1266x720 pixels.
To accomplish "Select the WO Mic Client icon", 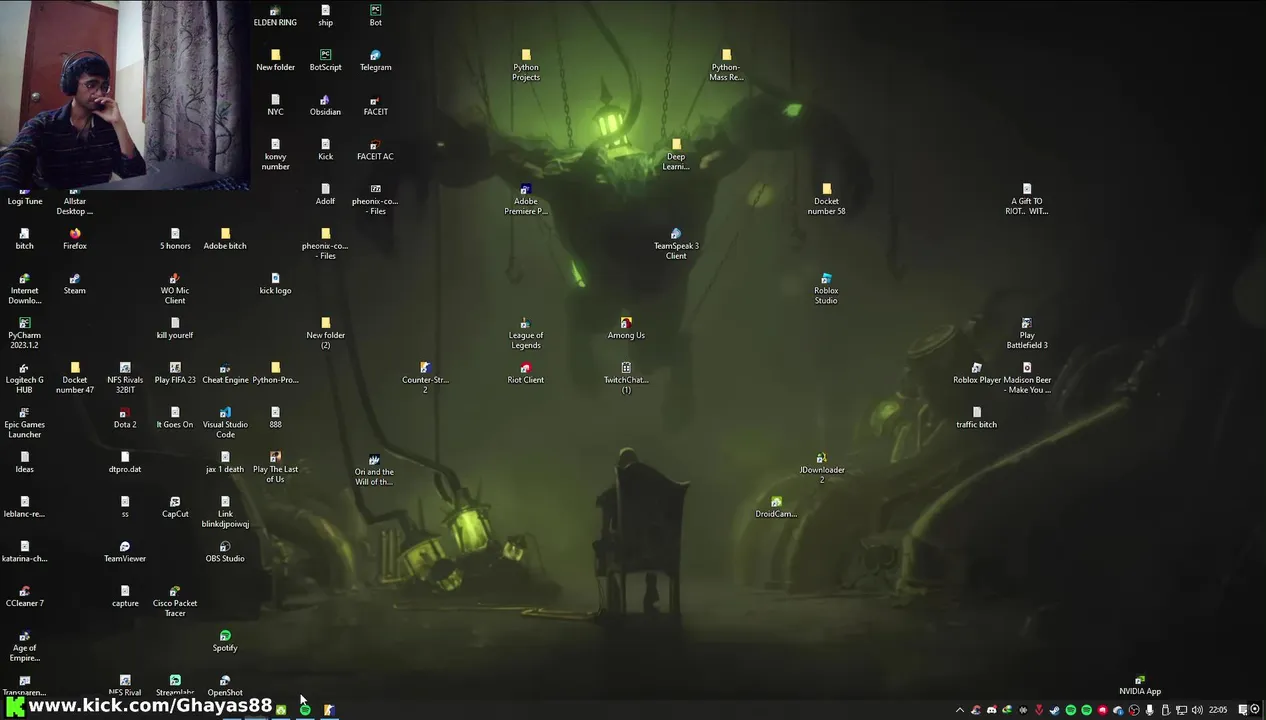I will coord(175,289).
